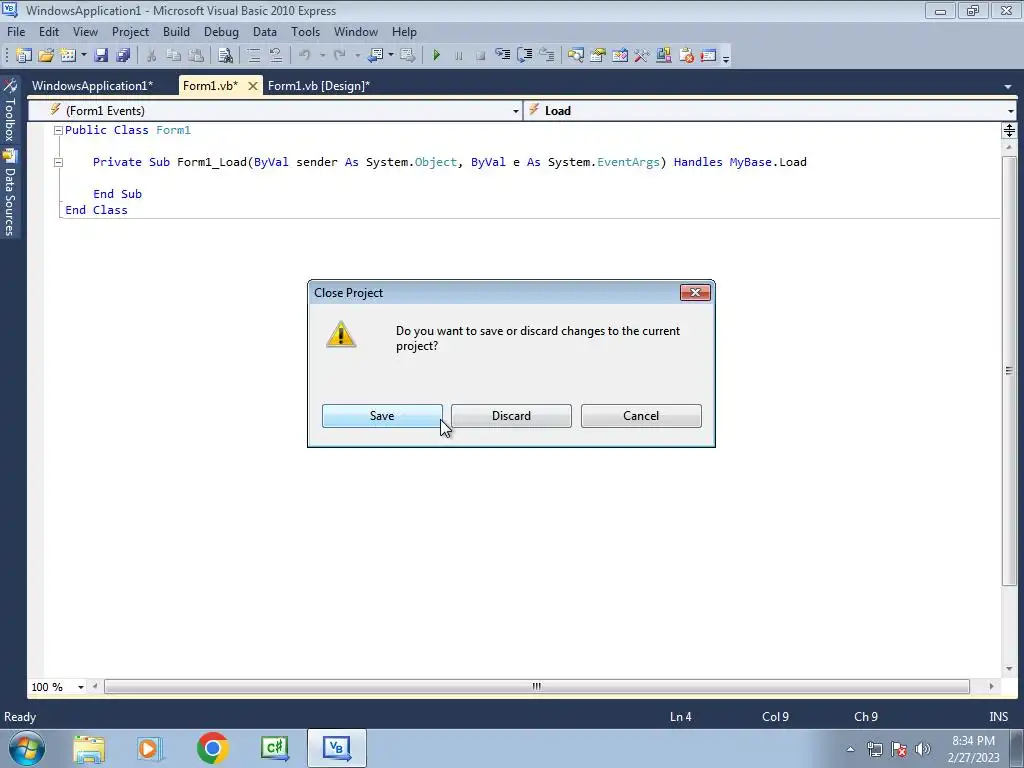Click the Navigate Backward icon
The width and height of the screenshot is (1024, 768).
click(375, 56)
